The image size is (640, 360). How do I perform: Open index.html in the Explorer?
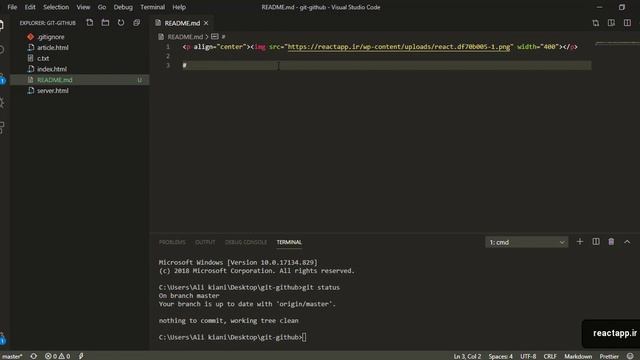[80, 69]
